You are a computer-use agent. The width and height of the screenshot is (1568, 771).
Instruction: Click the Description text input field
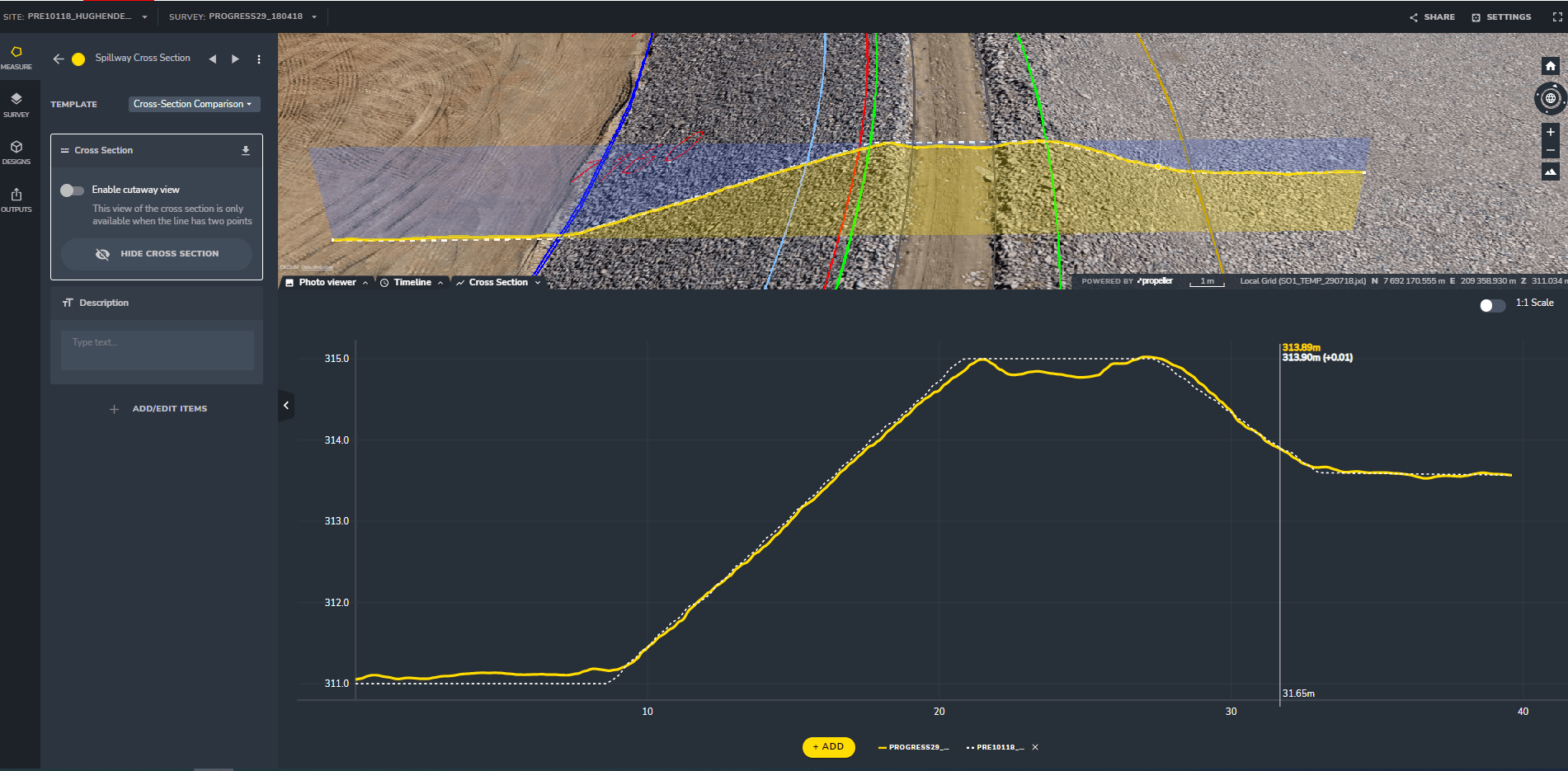click(157, 350)
